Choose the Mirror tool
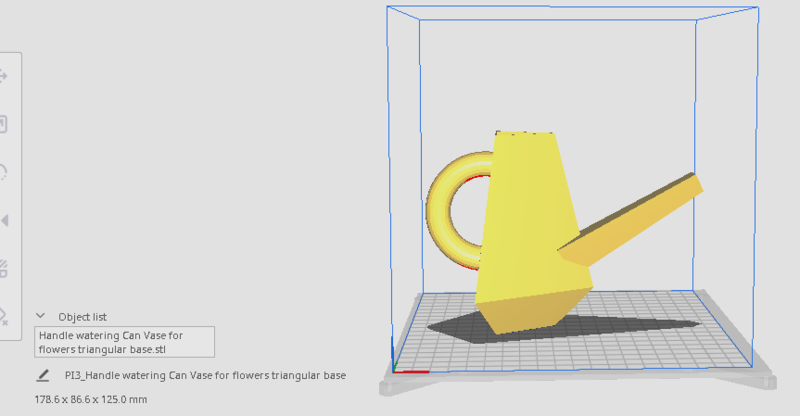This screenshot has height=416, width=800. (4, 220)
